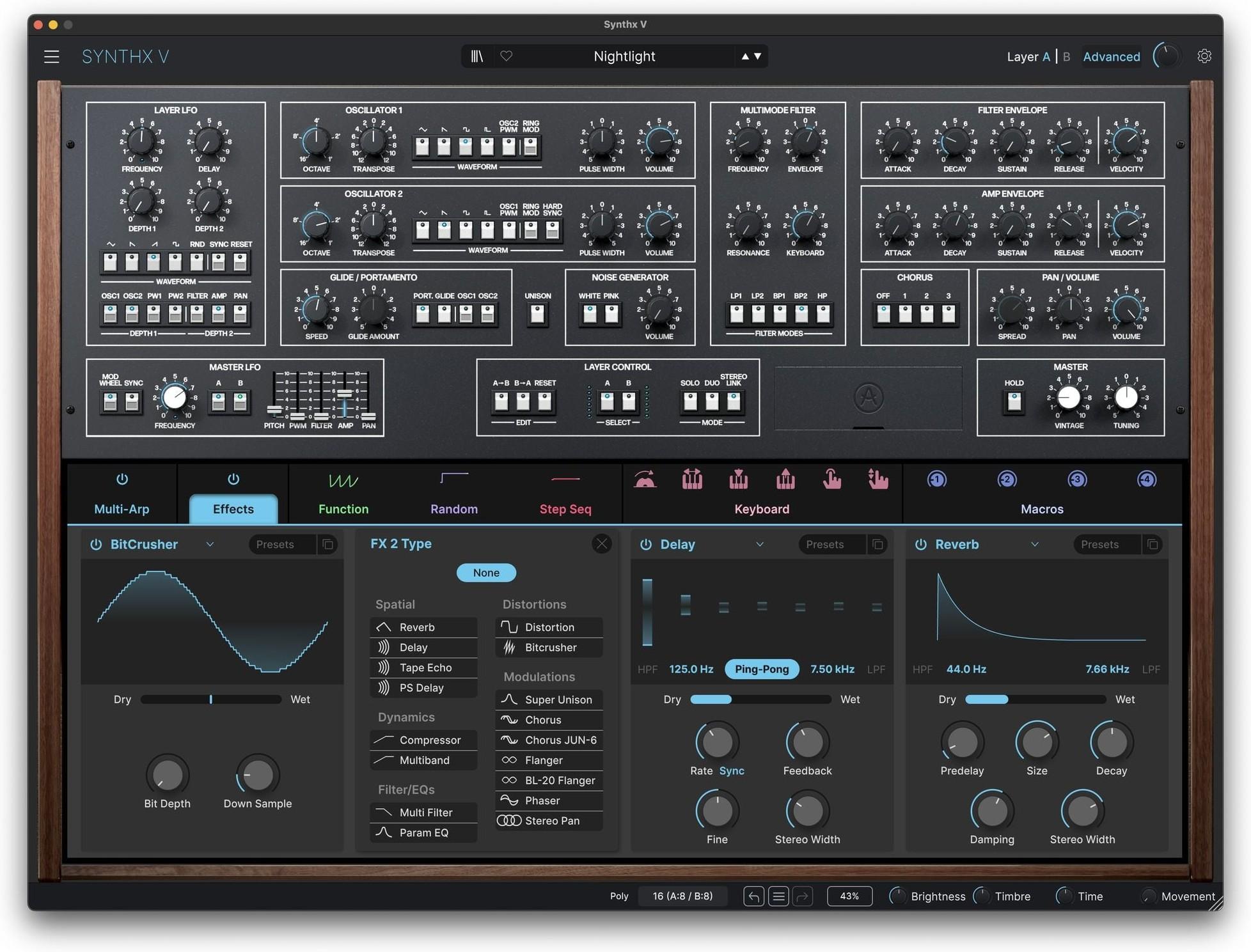This screenshot has height=952, width=1251.
Task: Click the BitCrusher Dry/Wet slider
Action: point(211,699)
